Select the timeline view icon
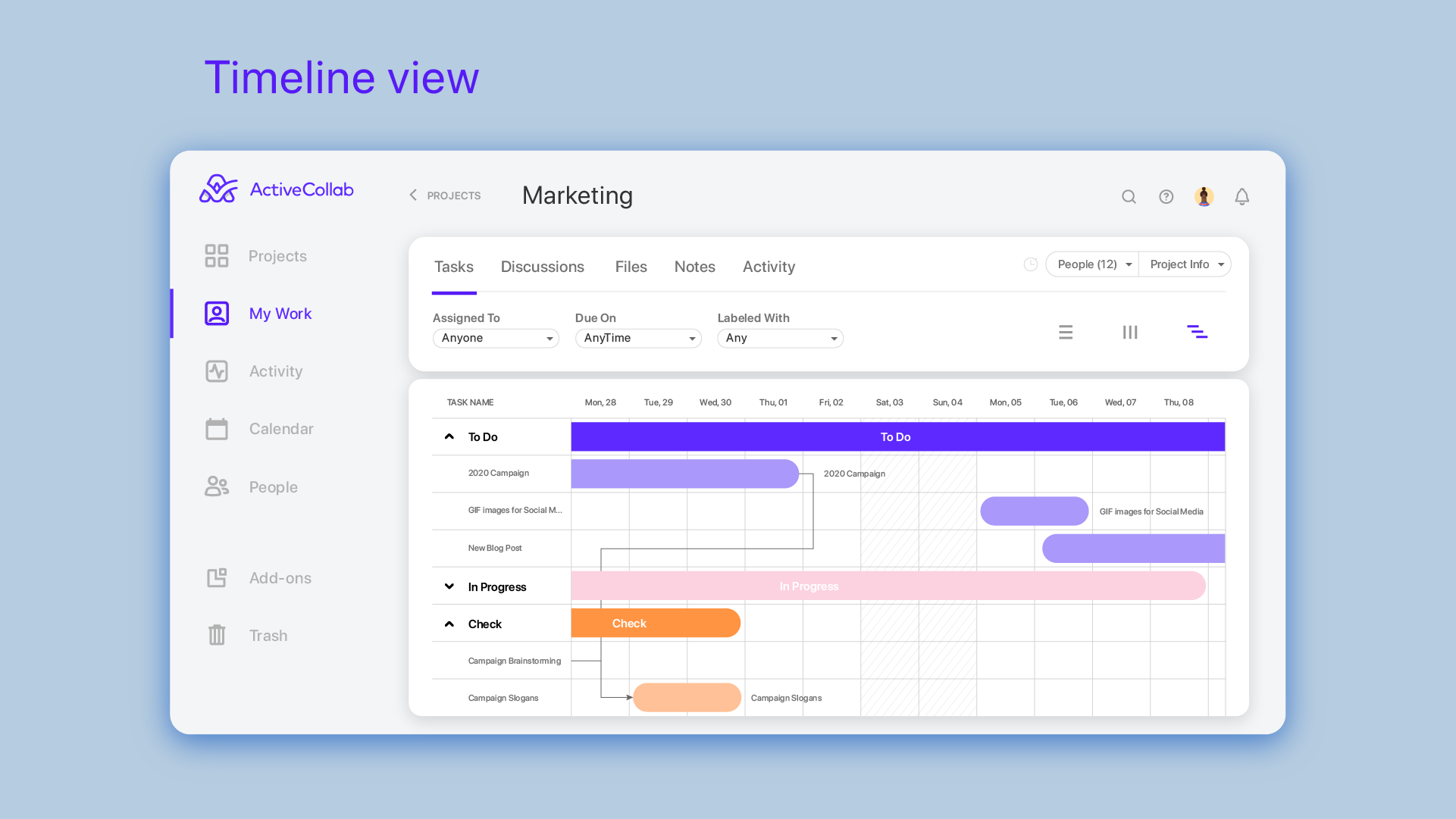This screenshot has width=1456, height=819. coord(1197,332)
